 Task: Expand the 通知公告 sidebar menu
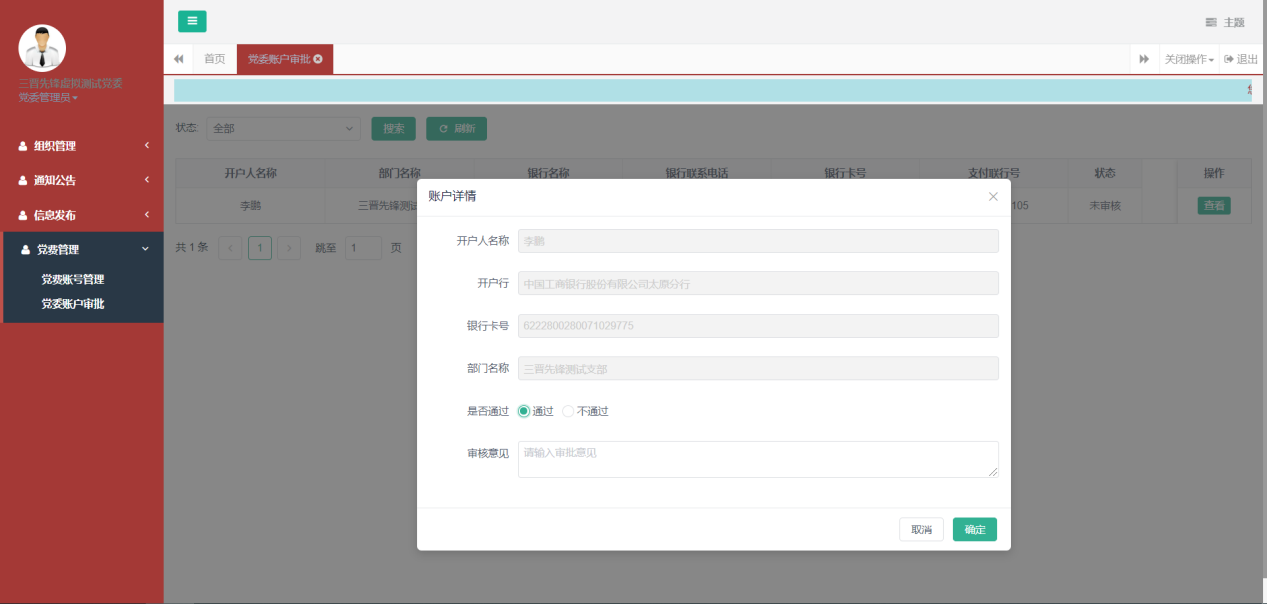tap(82, 180)
